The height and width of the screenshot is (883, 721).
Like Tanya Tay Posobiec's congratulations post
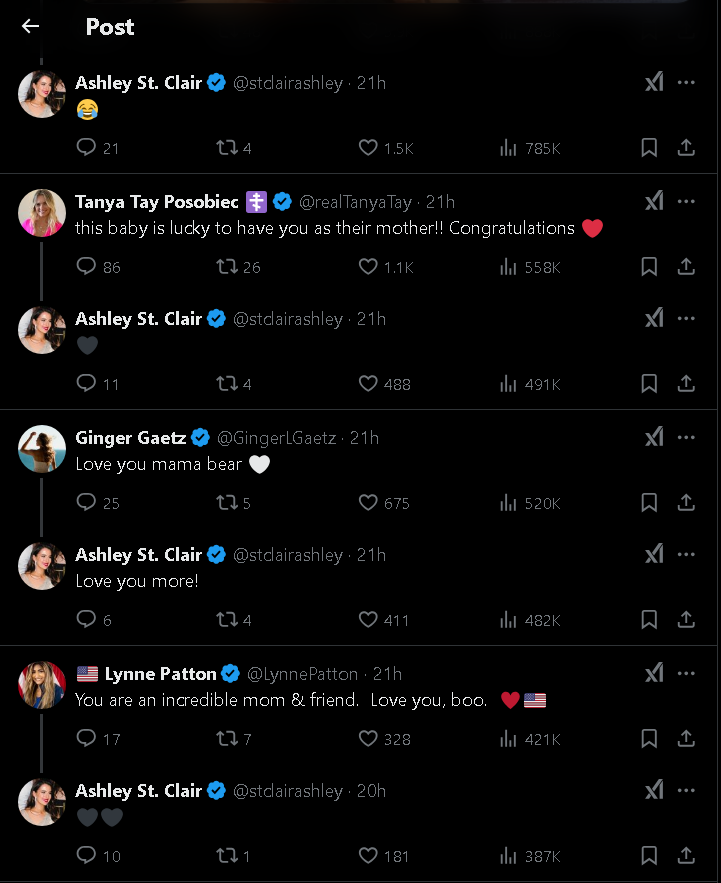pyautogui.click(x=368, y=267)
